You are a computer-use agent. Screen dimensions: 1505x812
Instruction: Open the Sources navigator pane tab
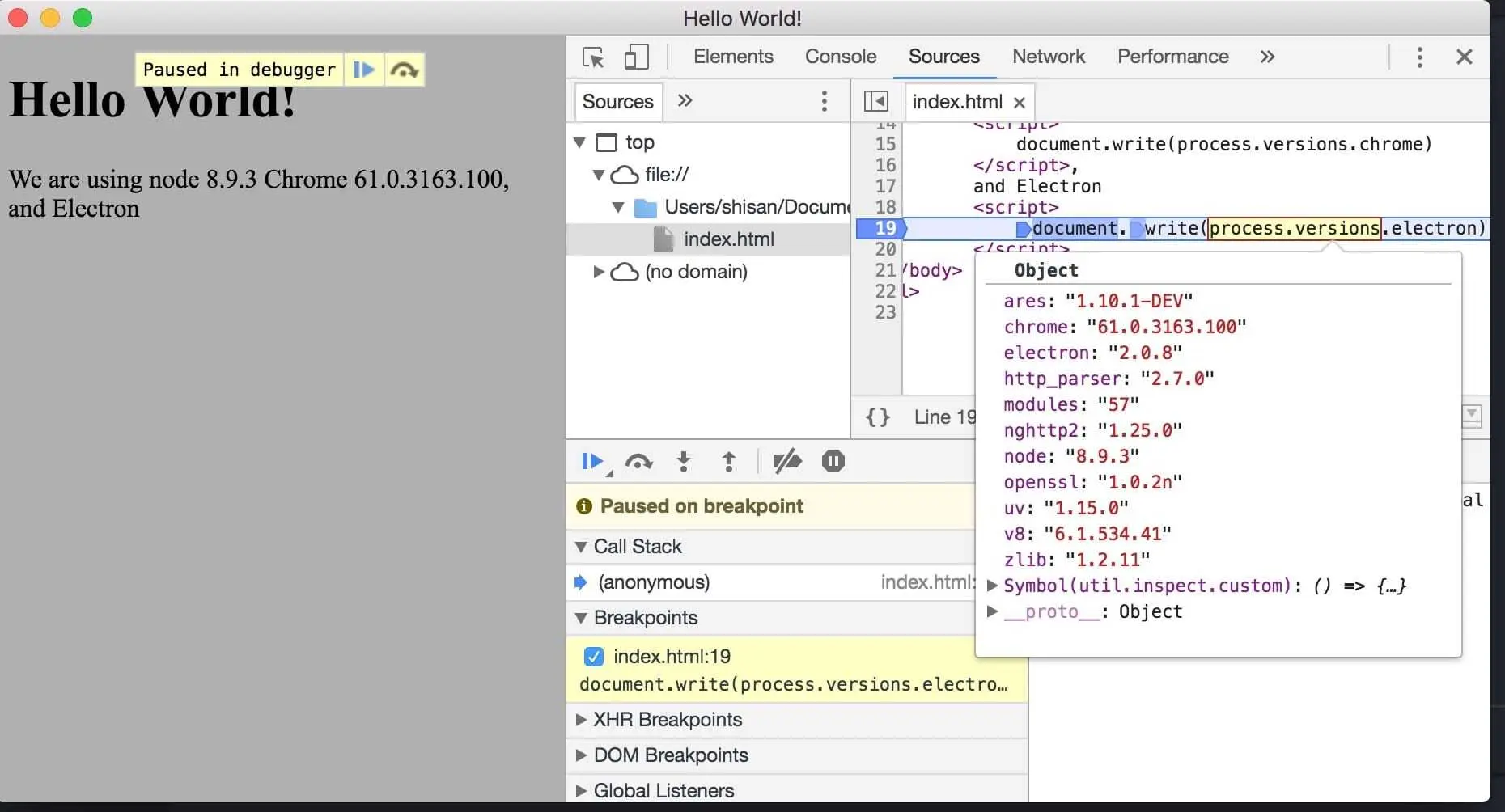(x=617, y=102)
